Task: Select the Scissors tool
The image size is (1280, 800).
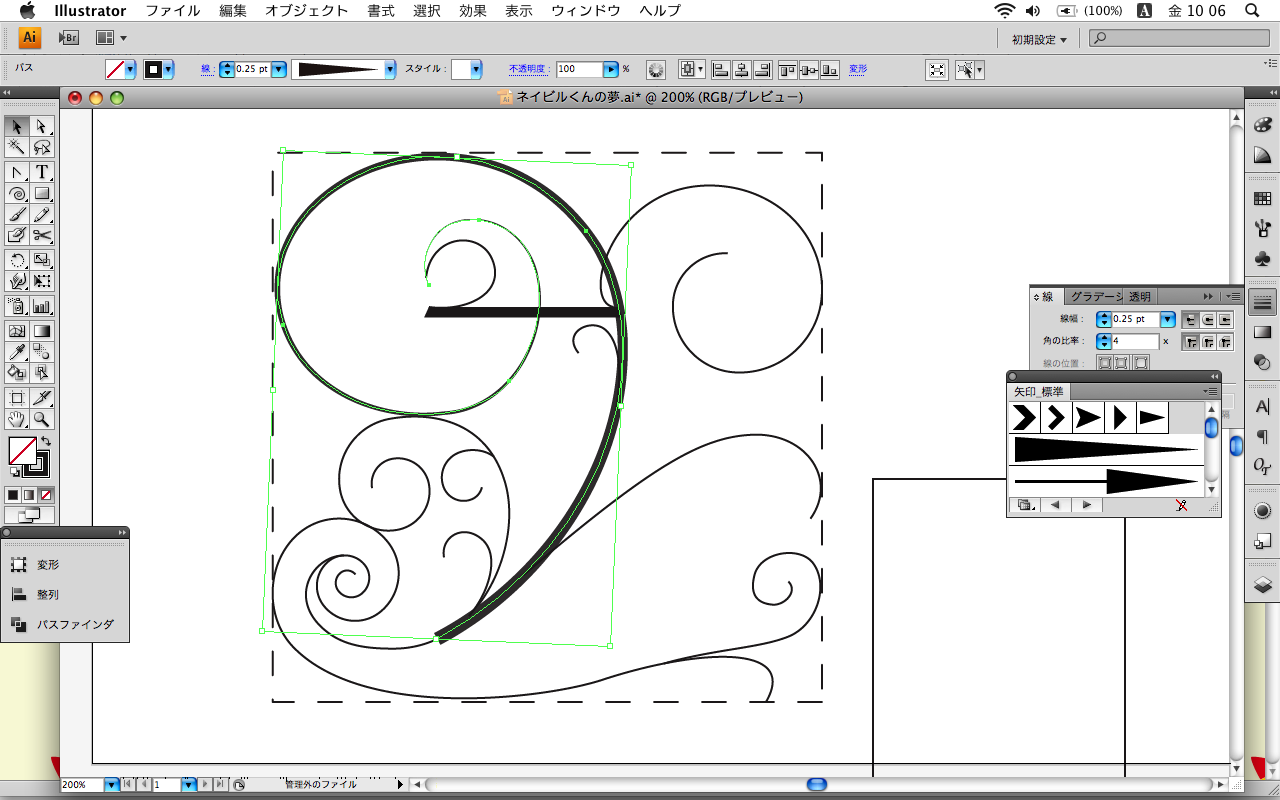Action: point(42,235)
